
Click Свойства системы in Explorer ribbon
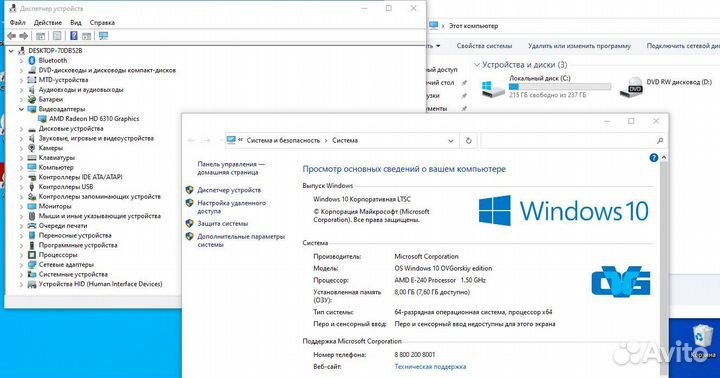coord(484,46)
